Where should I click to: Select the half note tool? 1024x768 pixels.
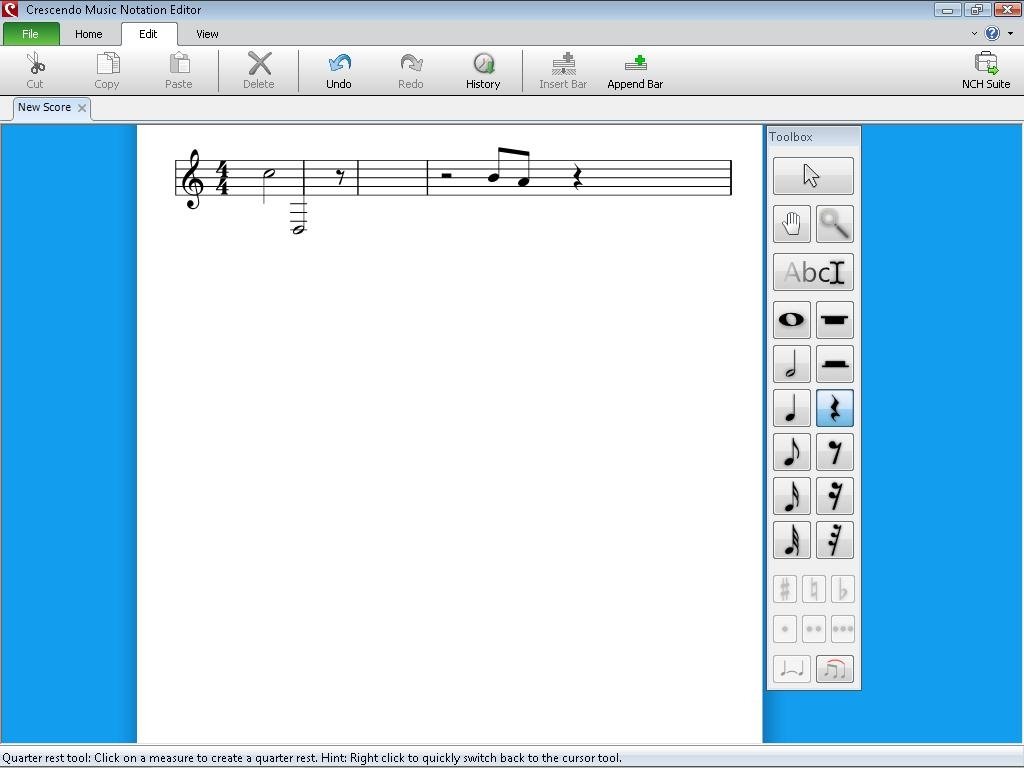click(792, 364)
